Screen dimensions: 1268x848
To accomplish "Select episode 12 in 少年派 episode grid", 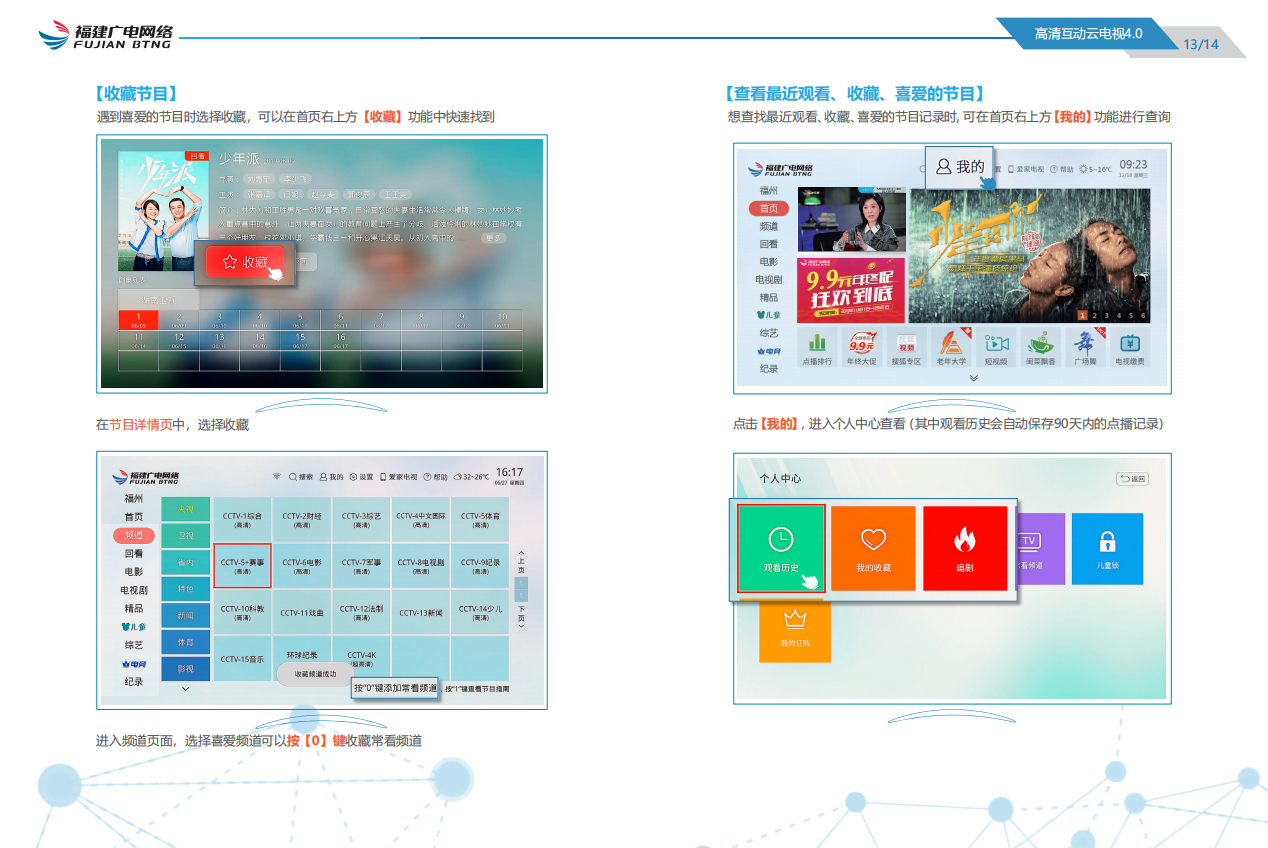I will click(x=179, y=341).
